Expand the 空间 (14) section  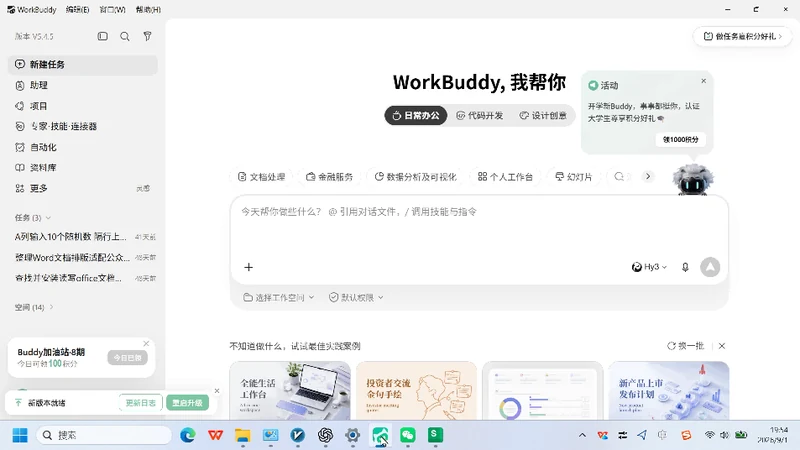tap(34, 307)
